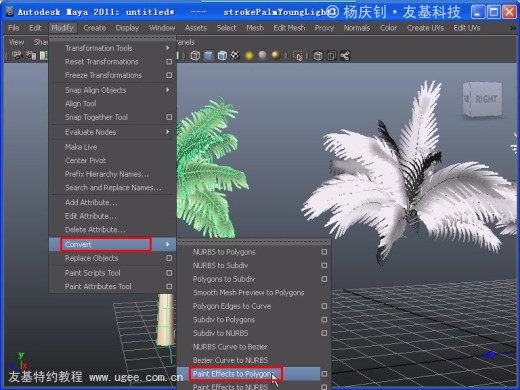Open the Color menu

pos(388,28)
